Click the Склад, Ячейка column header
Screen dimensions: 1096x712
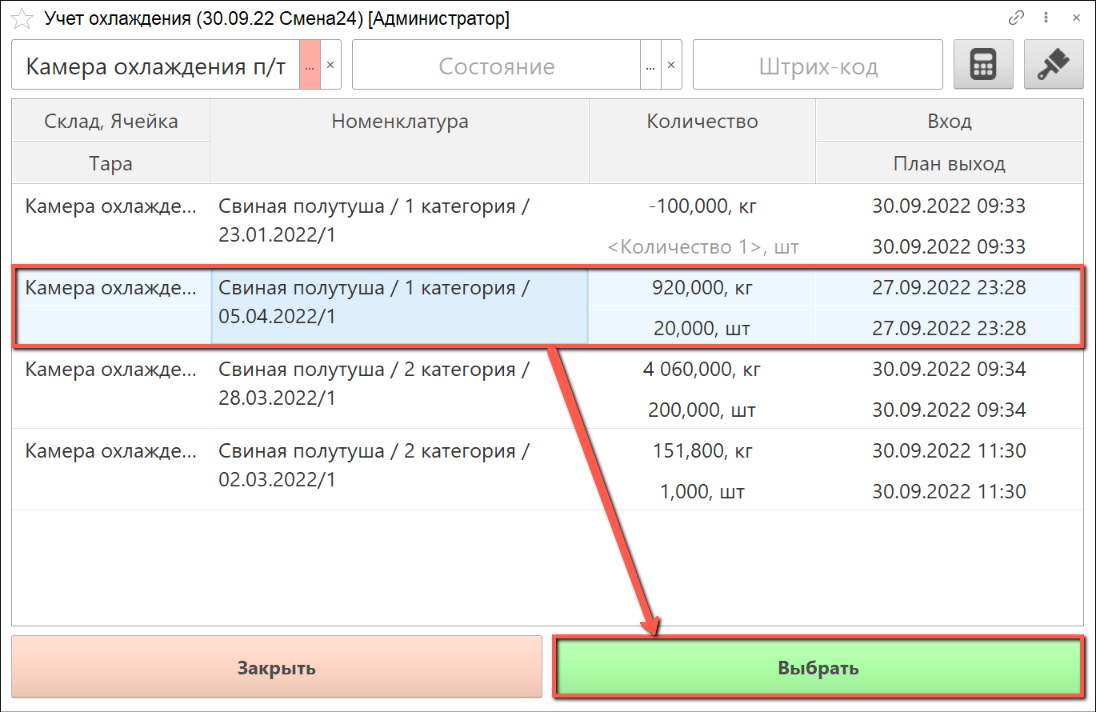pos(111,122)
